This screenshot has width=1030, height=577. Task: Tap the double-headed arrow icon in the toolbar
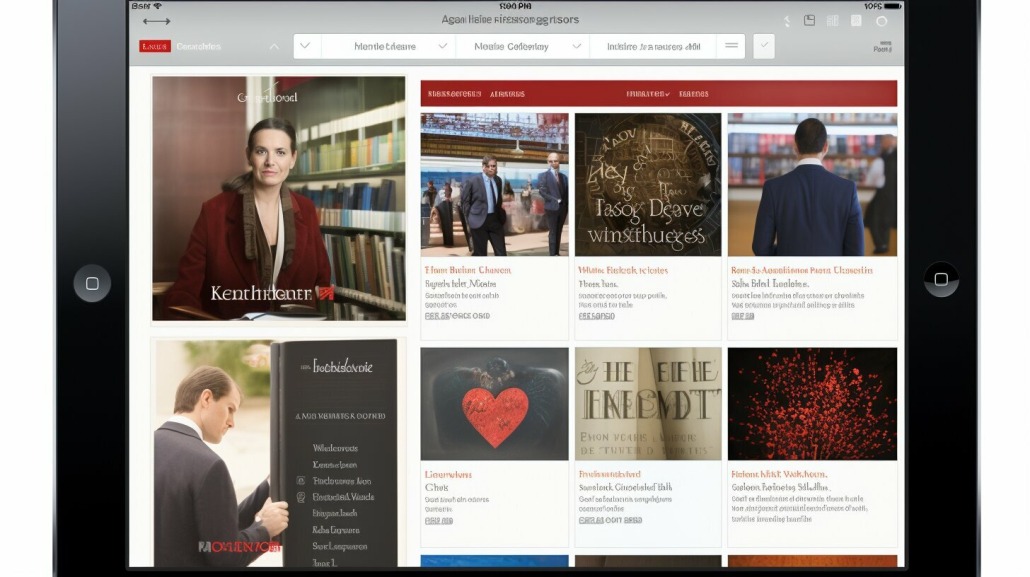point(156,21)
